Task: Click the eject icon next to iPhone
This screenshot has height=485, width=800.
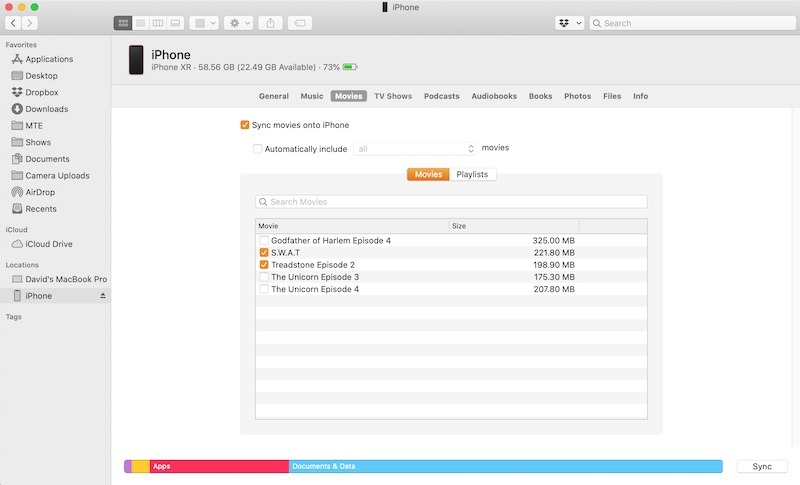Action: tap(102, 296)
